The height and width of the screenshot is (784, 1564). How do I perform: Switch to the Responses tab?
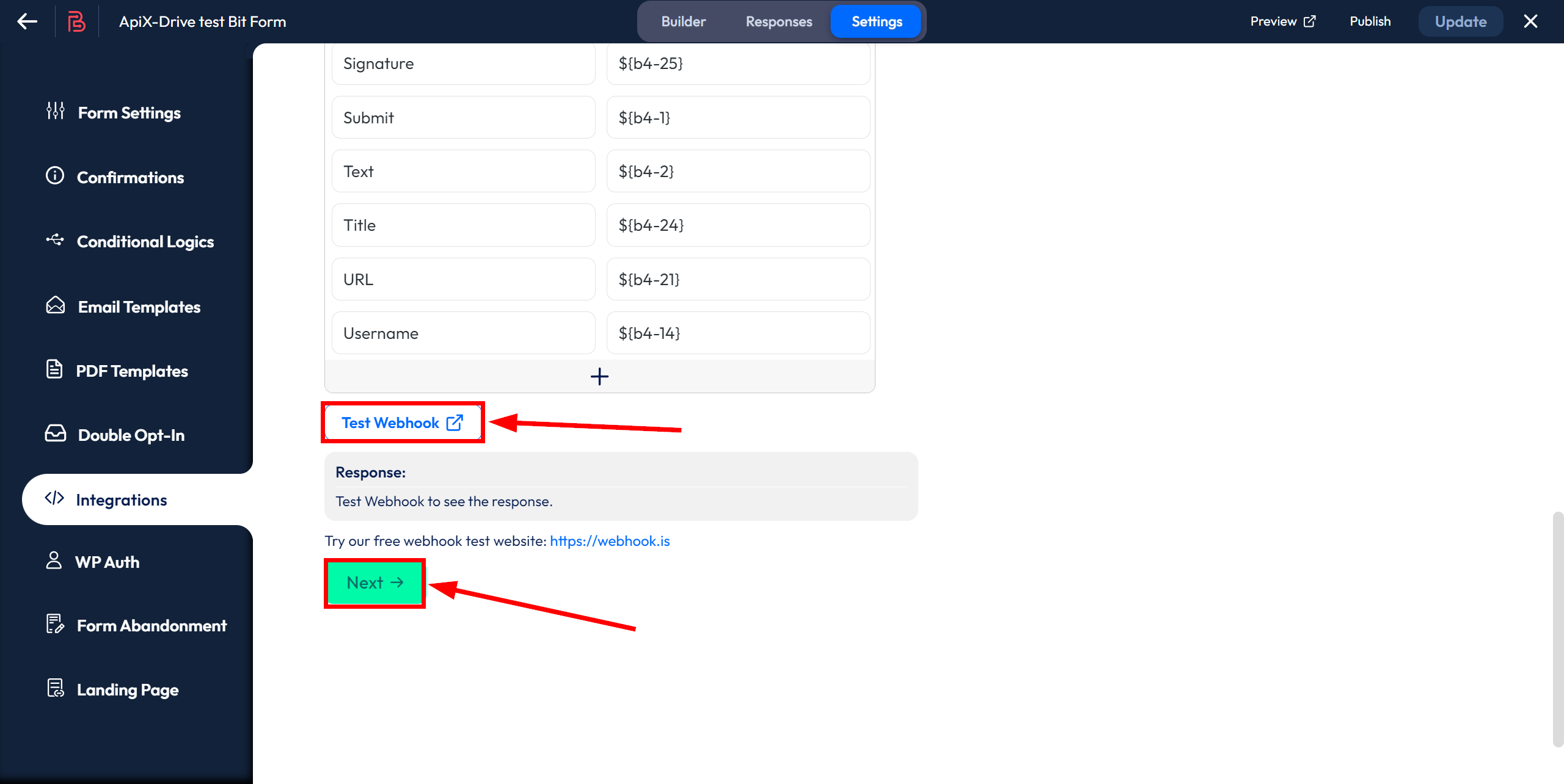(780, 21)
